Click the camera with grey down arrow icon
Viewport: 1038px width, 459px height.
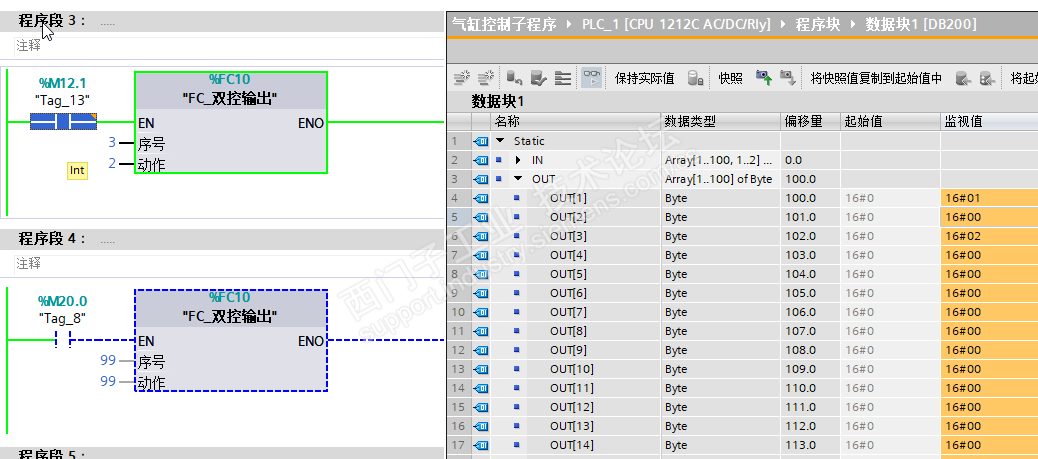787,78
